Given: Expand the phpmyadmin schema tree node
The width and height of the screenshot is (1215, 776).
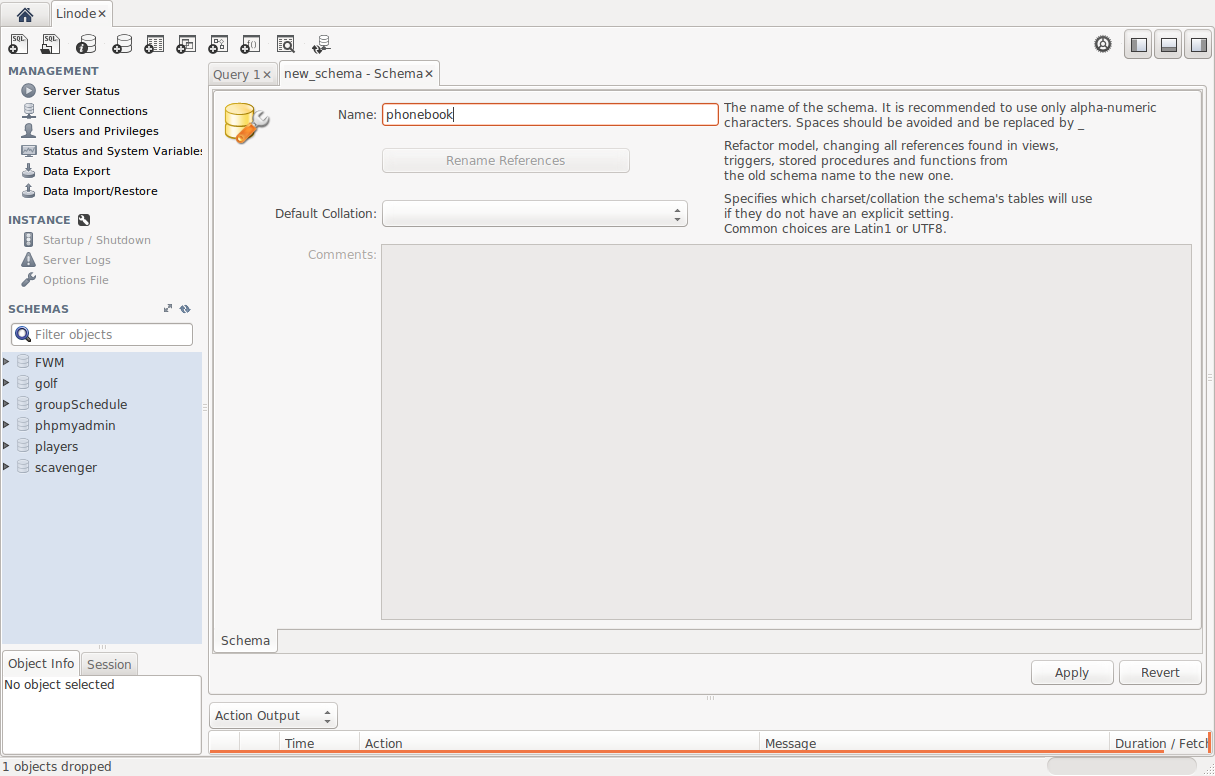Looking at the screenshot, I should [7, 425].
